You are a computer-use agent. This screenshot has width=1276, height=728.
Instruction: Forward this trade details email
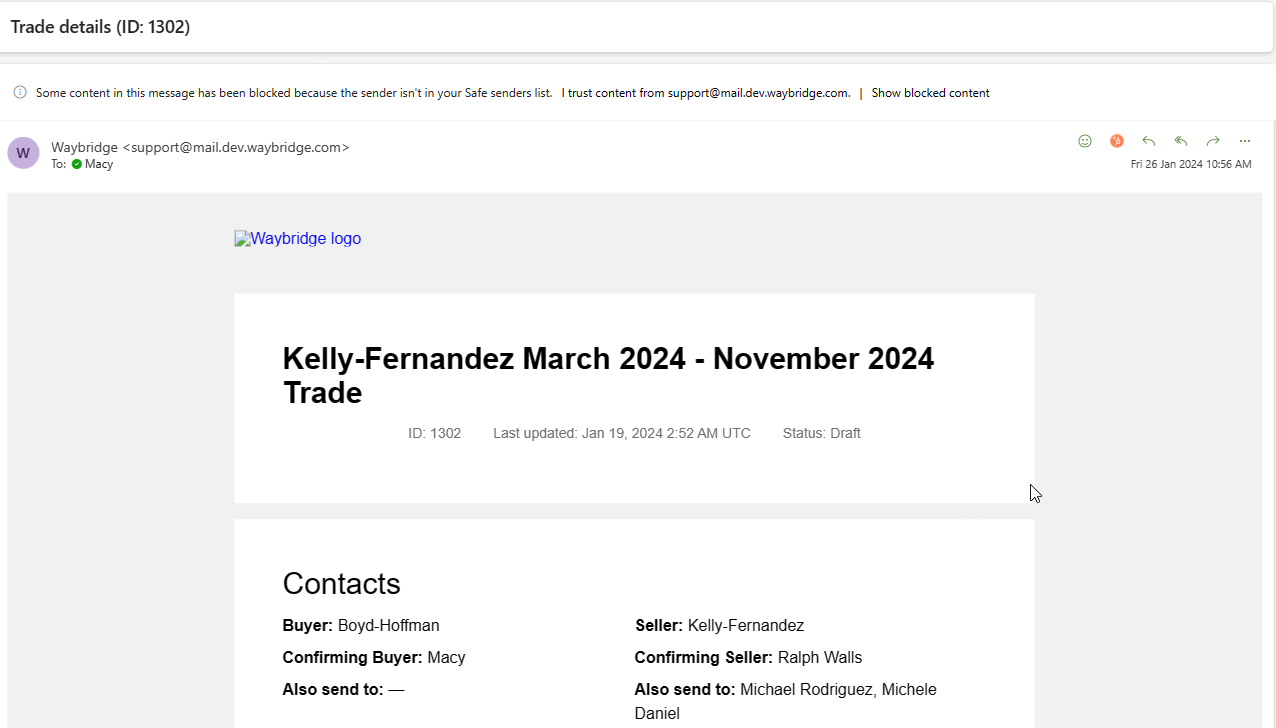click(1213, 141)
